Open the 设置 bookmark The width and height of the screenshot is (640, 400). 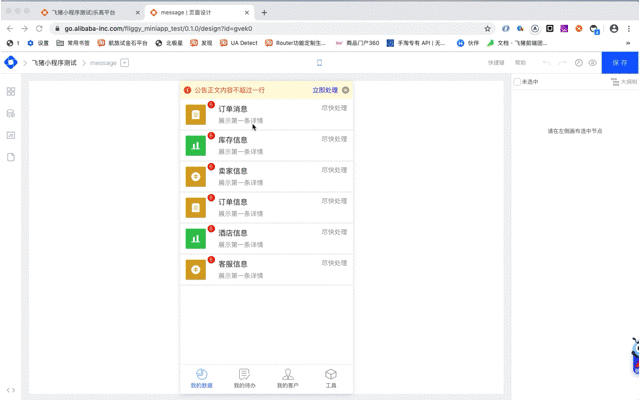[38, 43]
